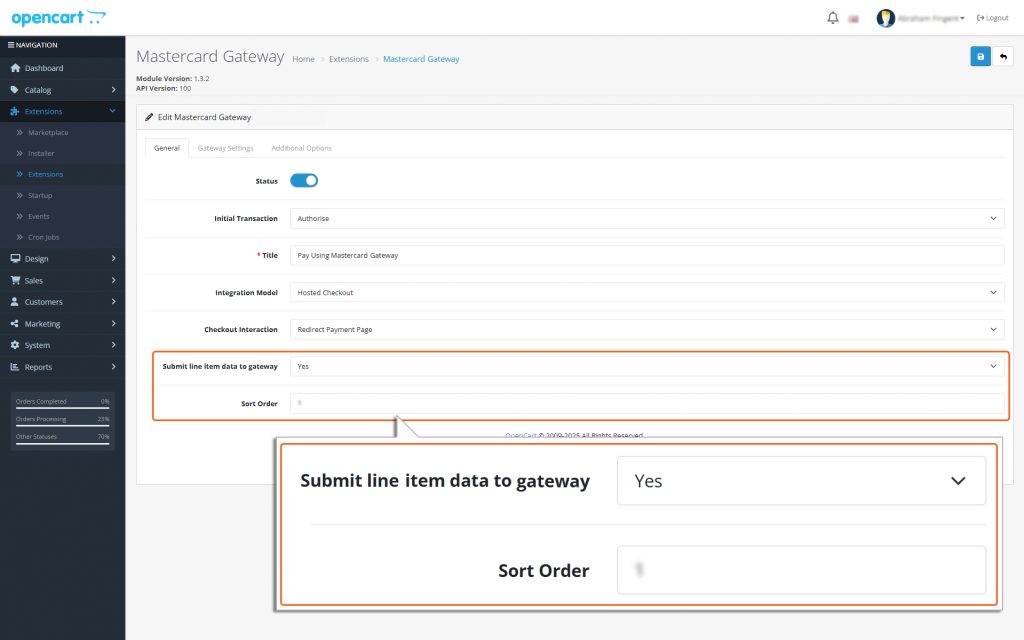The image size is (1024, 640).
Task: Expand the Reports menu
Action: tap(62, 367)
